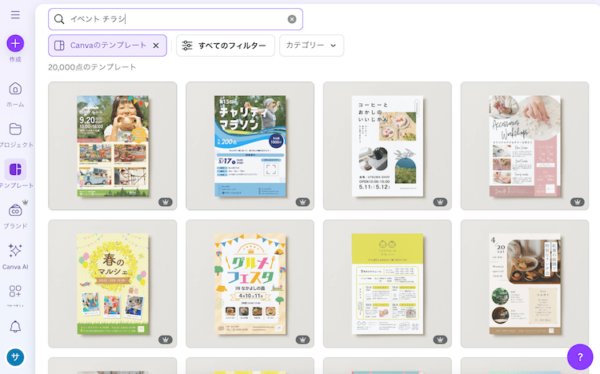Open Canva AI from the sidebar
The height and width of the screenshot is (374, 600).
pos(15,251)
